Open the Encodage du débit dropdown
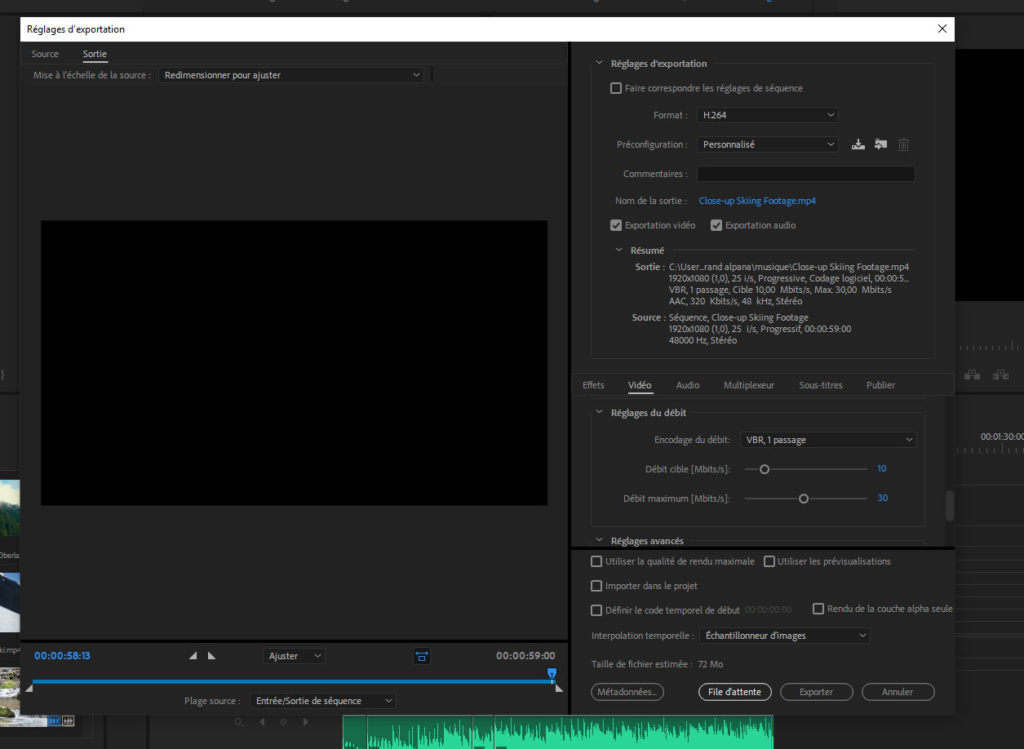 coord(829,440)
